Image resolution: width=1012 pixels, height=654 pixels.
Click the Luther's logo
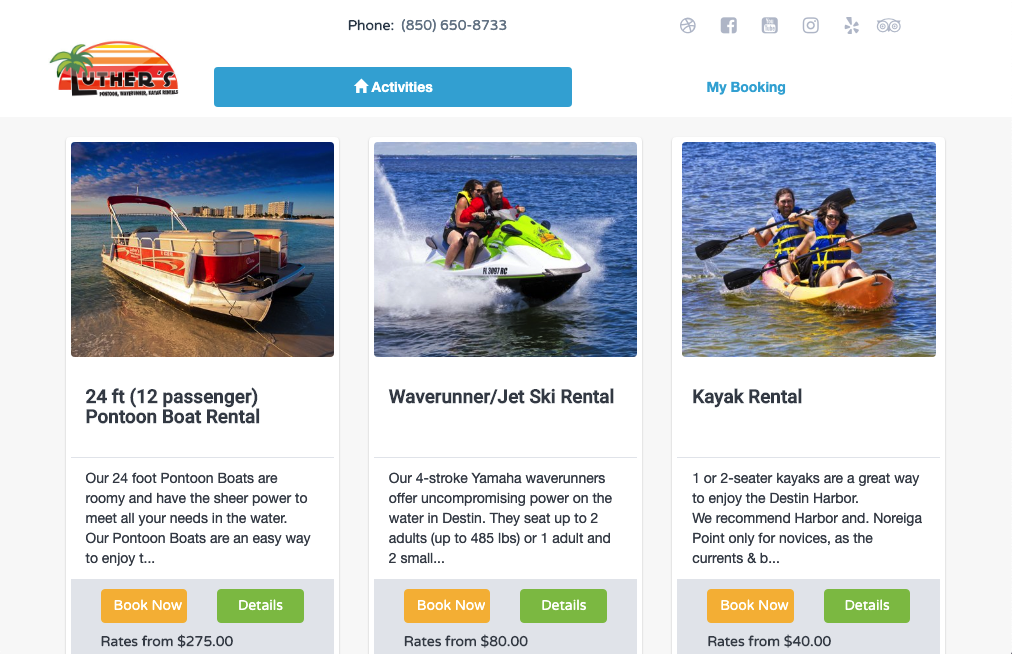(114, 70)
